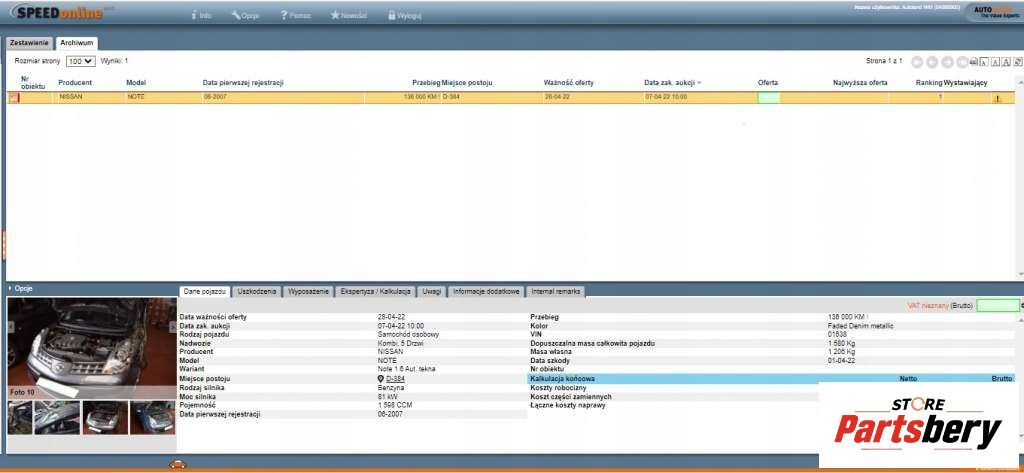Image resolution: width=1024 pixels, height=473 pixels.
Task: Click the warning icon in NISSAN row
Action: 997,99
